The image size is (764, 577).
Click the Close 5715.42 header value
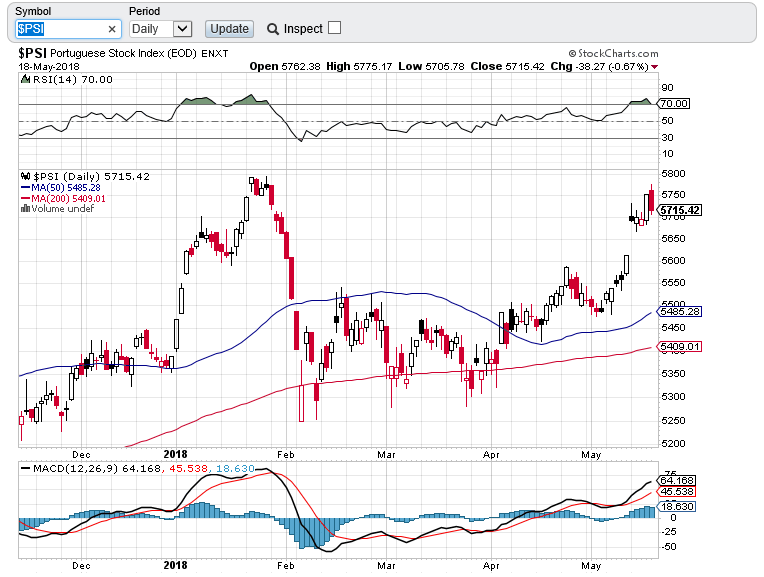(x=507, y=66)
